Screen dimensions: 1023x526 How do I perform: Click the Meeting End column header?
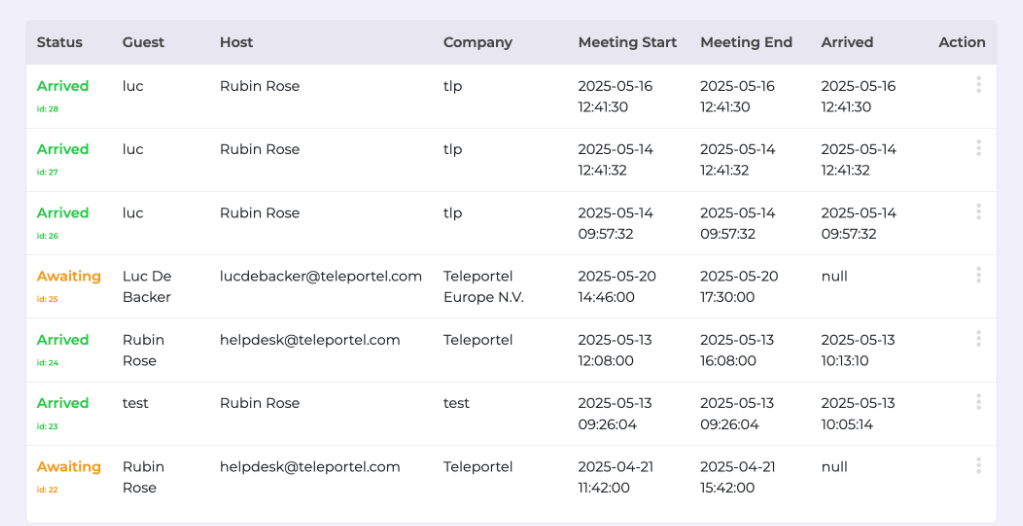tap(746, 42)
